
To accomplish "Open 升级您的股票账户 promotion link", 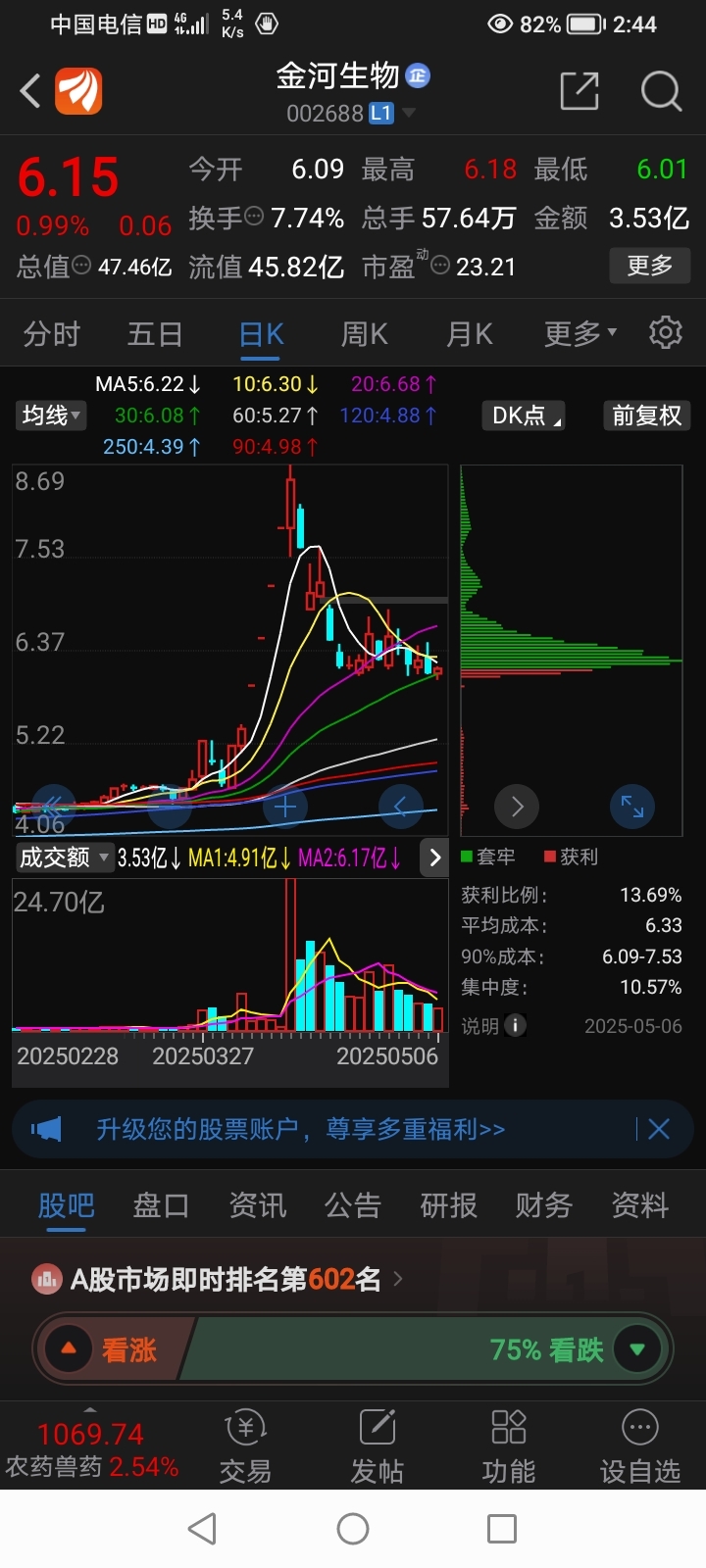I will click(301, 1129).
